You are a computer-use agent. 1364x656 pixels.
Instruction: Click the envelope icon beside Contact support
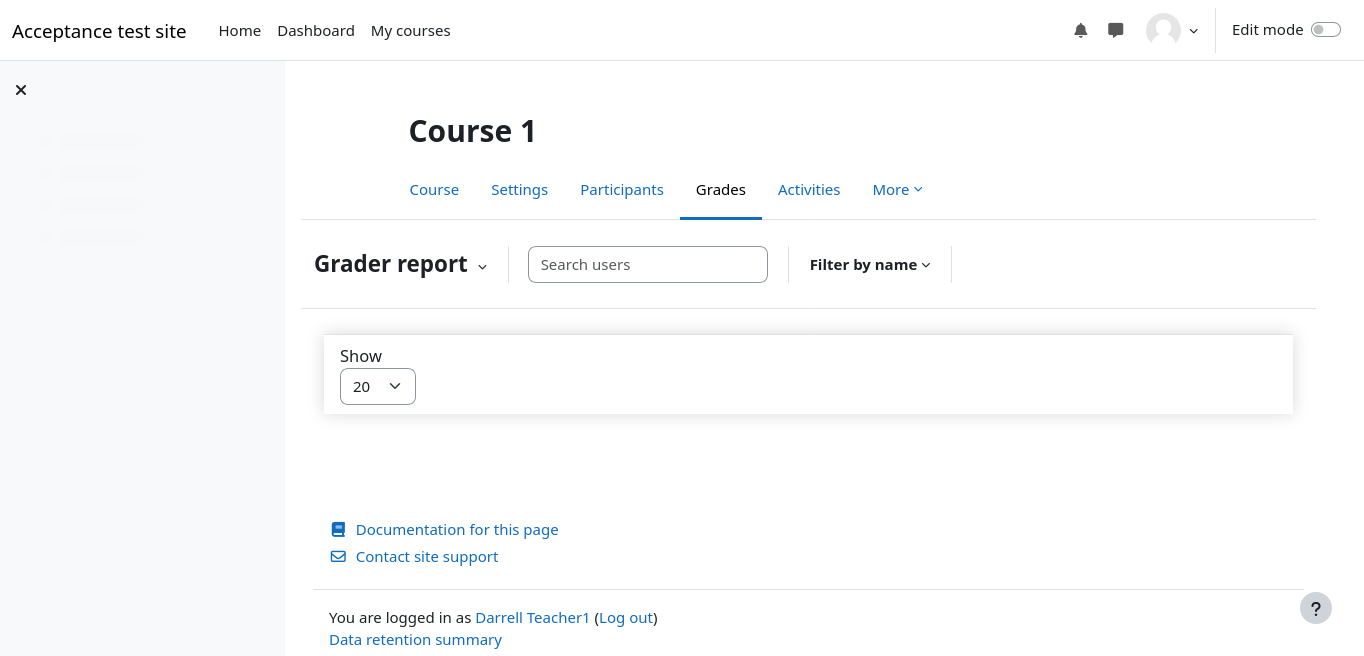pos(338,557)
